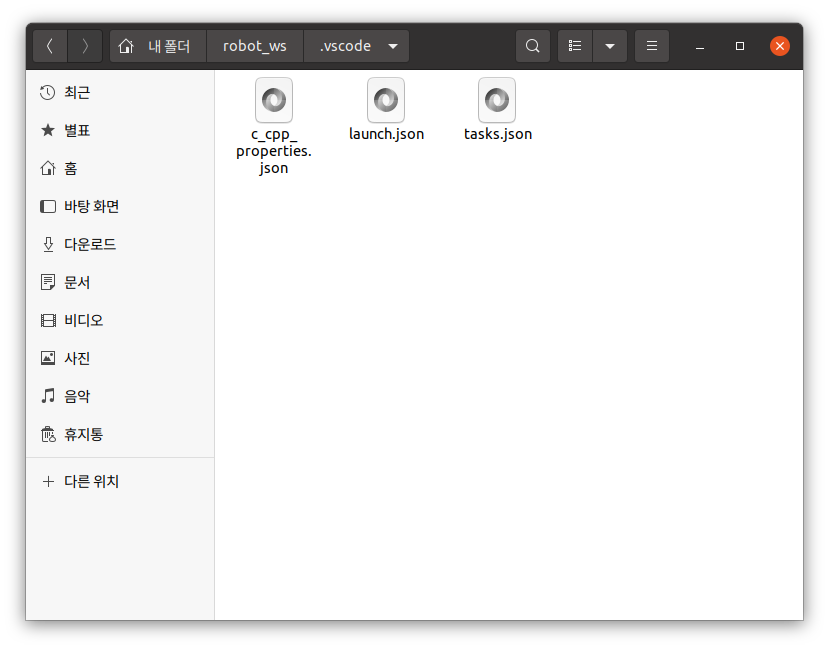The image size is (829, 649).
Task: Open the search magnifier button
Action: point(533,47)
